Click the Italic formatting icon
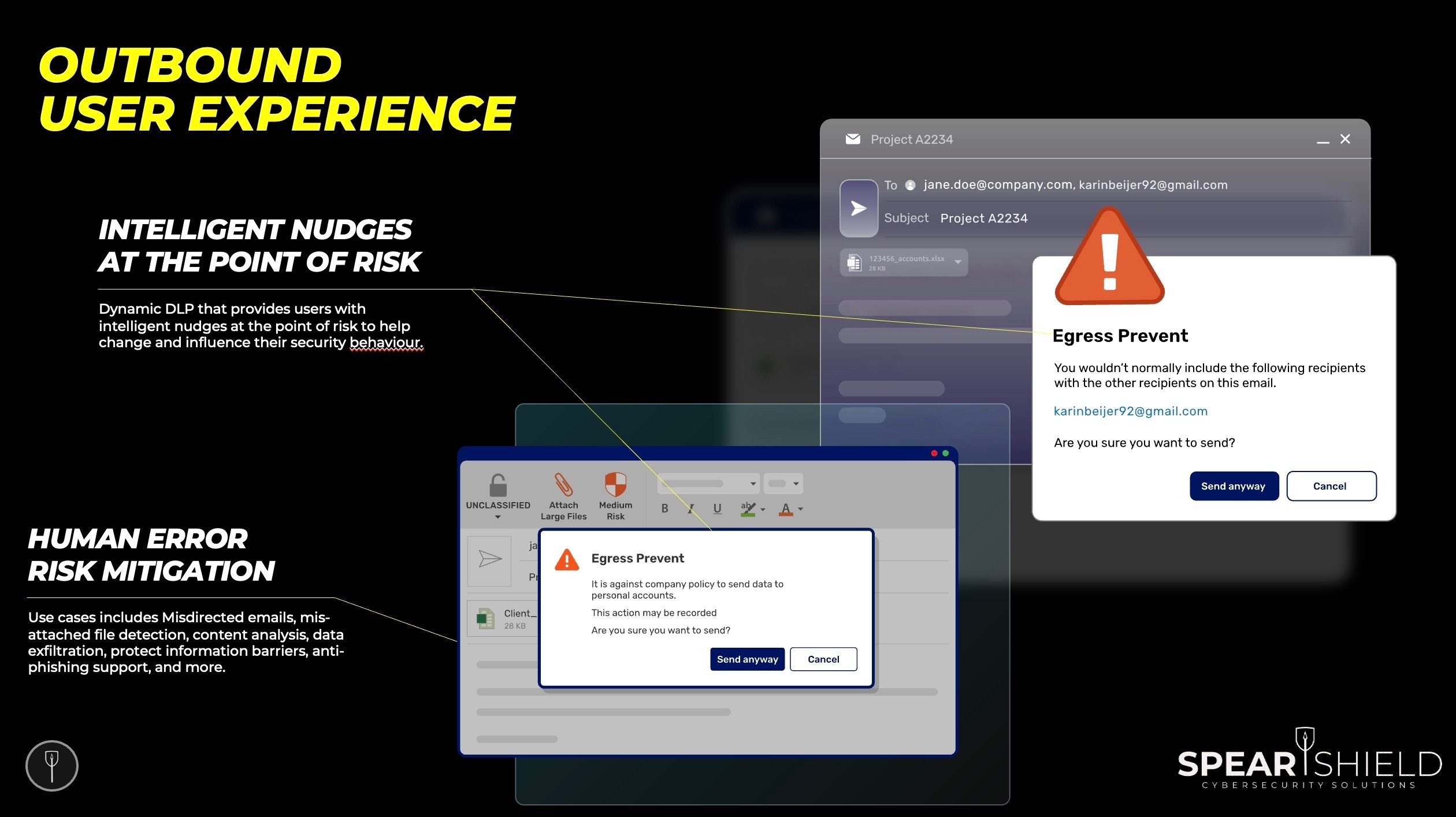This screenshot has height=817, width=1456. coord(690,510)
